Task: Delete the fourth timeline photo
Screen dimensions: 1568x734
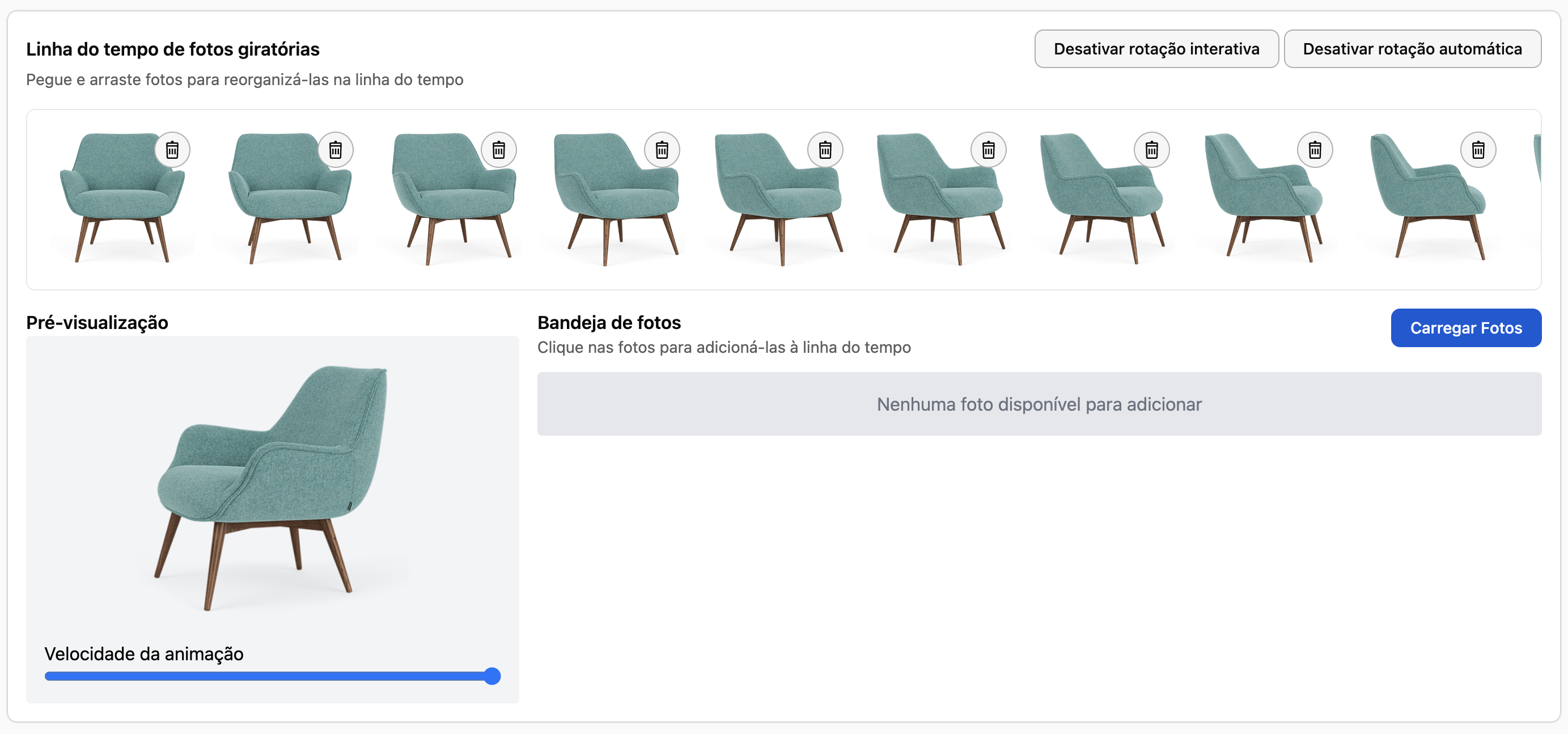Action: 662,150
